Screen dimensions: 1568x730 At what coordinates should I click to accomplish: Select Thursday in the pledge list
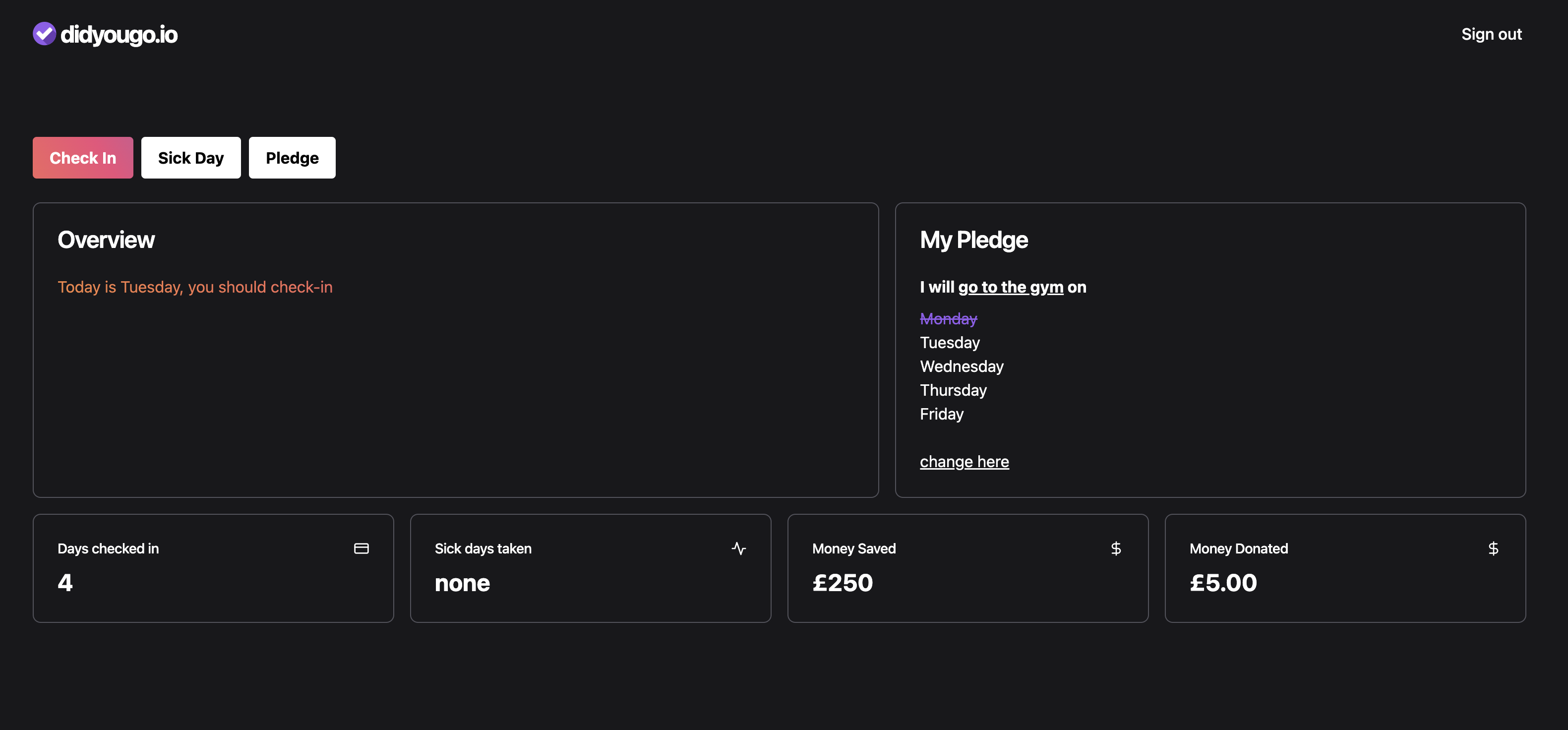953,390
